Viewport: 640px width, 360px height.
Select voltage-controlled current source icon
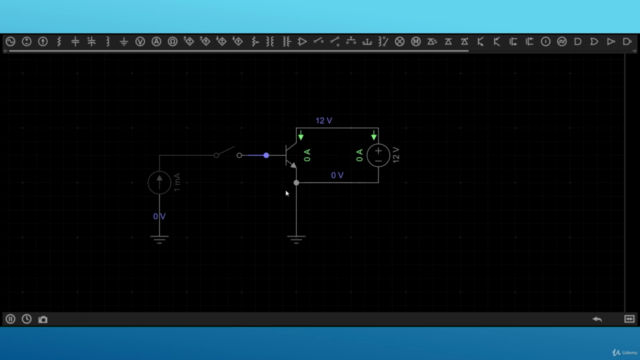coord(205,42)
